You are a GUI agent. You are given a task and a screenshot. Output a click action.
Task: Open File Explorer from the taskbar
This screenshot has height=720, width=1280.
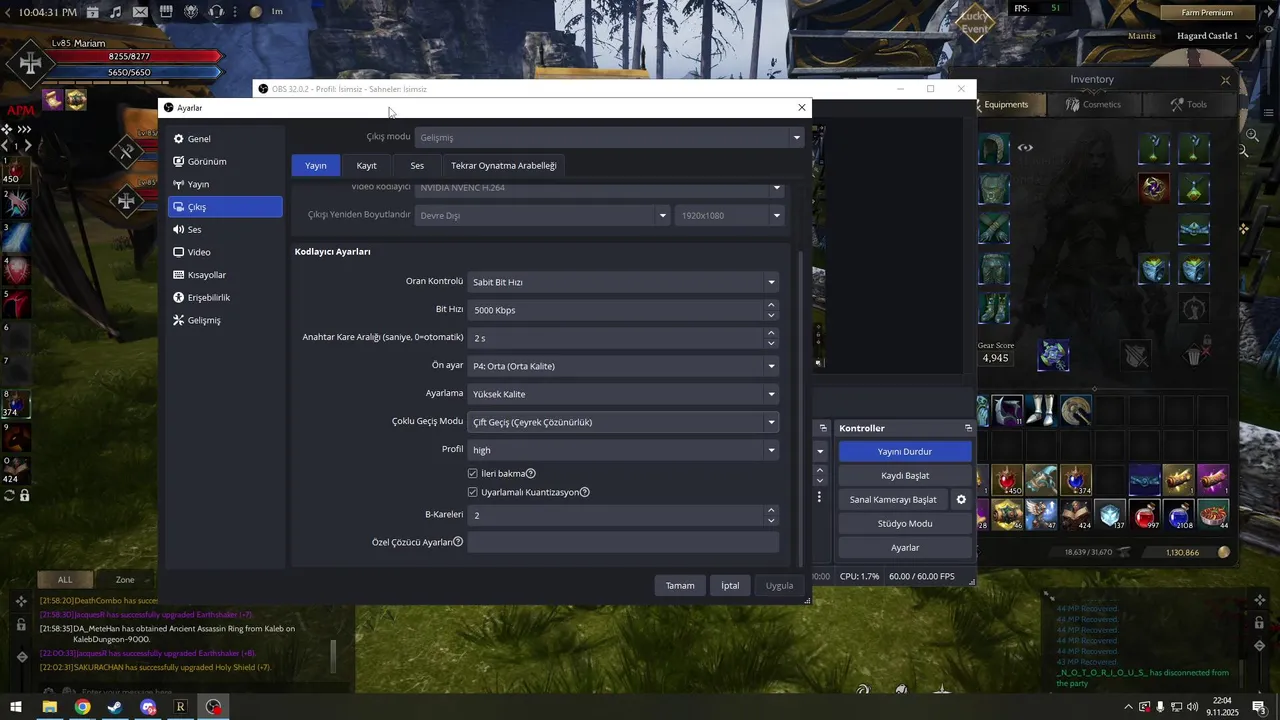49,707
